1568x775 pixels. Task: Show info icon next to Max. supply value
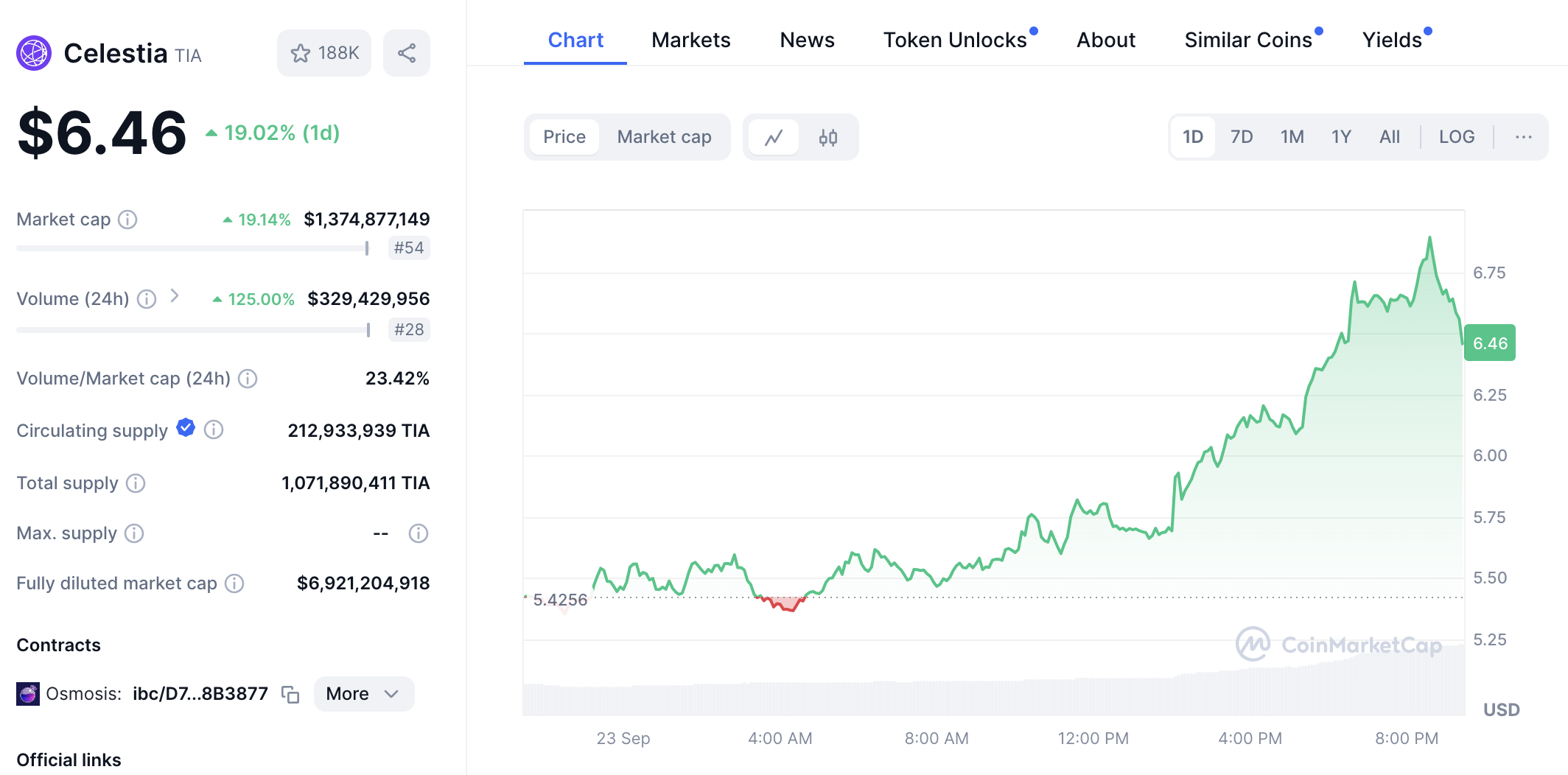419,533
